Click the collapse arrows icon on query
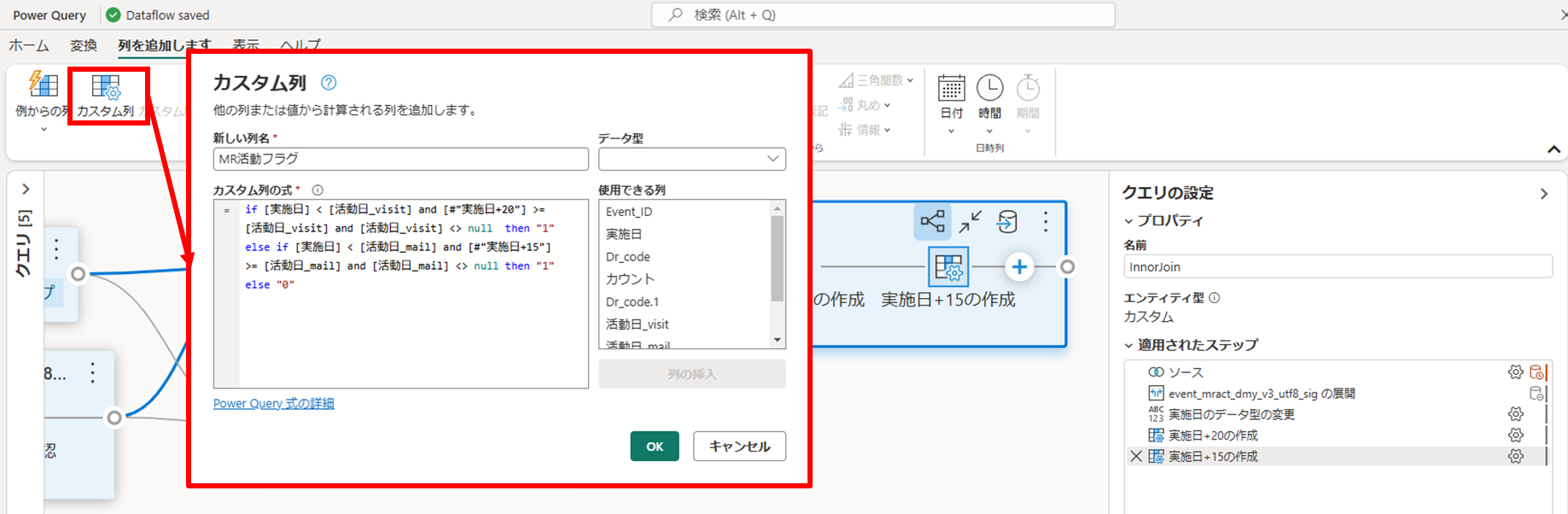 [x=971, y=222]
